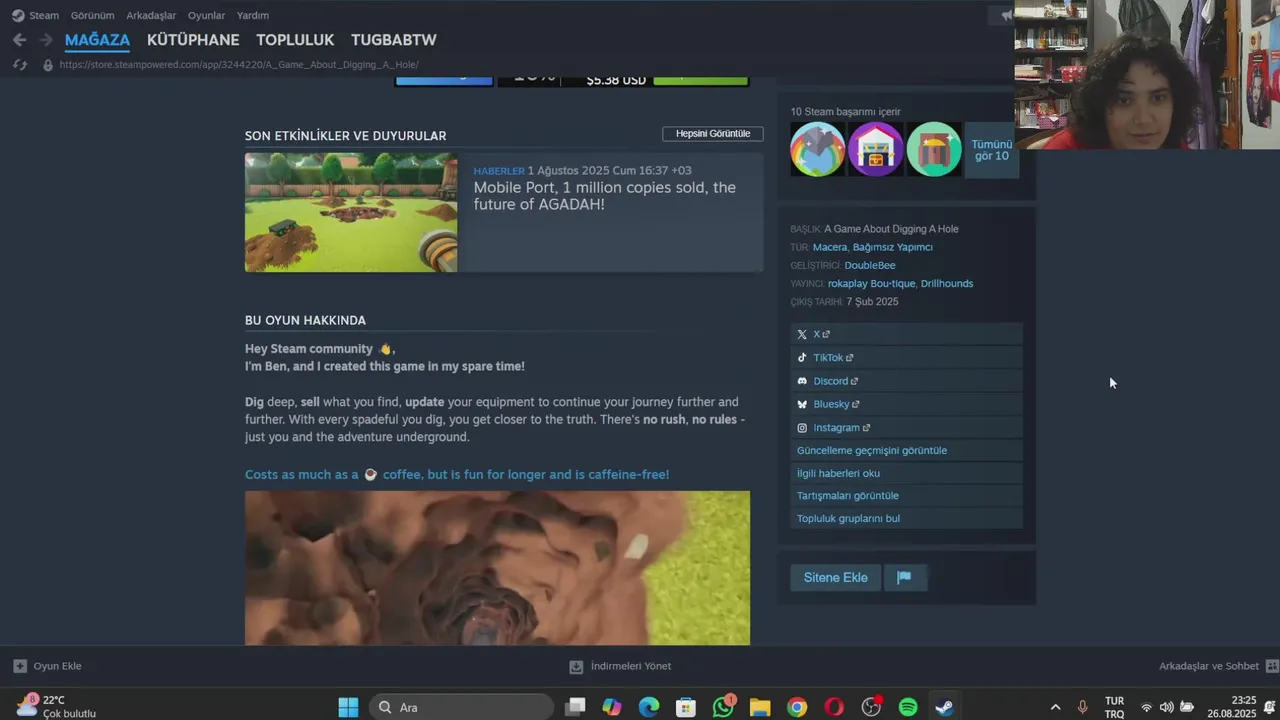Open the dig site news thumbnail

(x=351, y=212)
